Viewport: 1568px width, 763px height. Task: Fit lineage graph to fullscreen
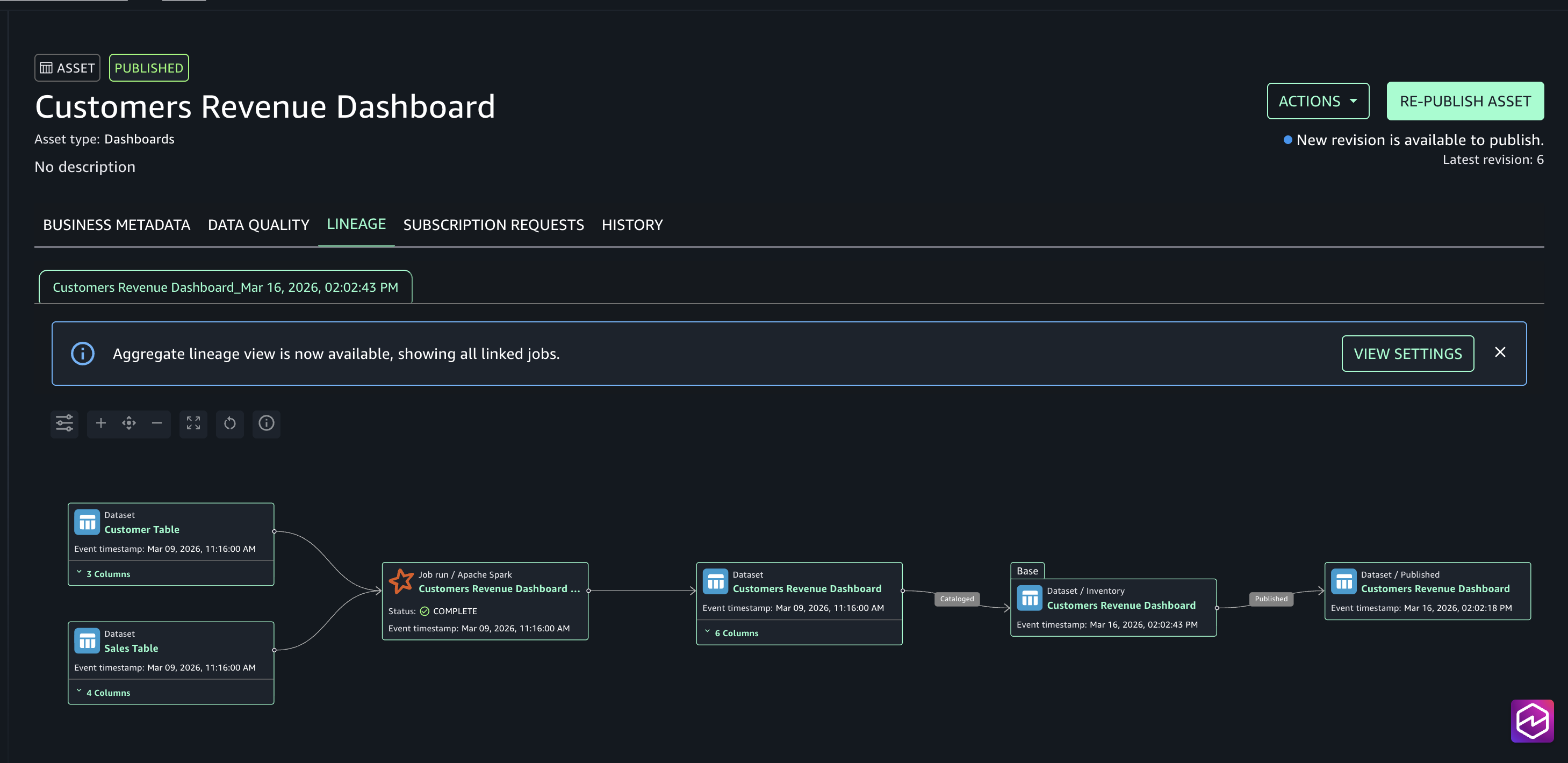tap(193, 423)
